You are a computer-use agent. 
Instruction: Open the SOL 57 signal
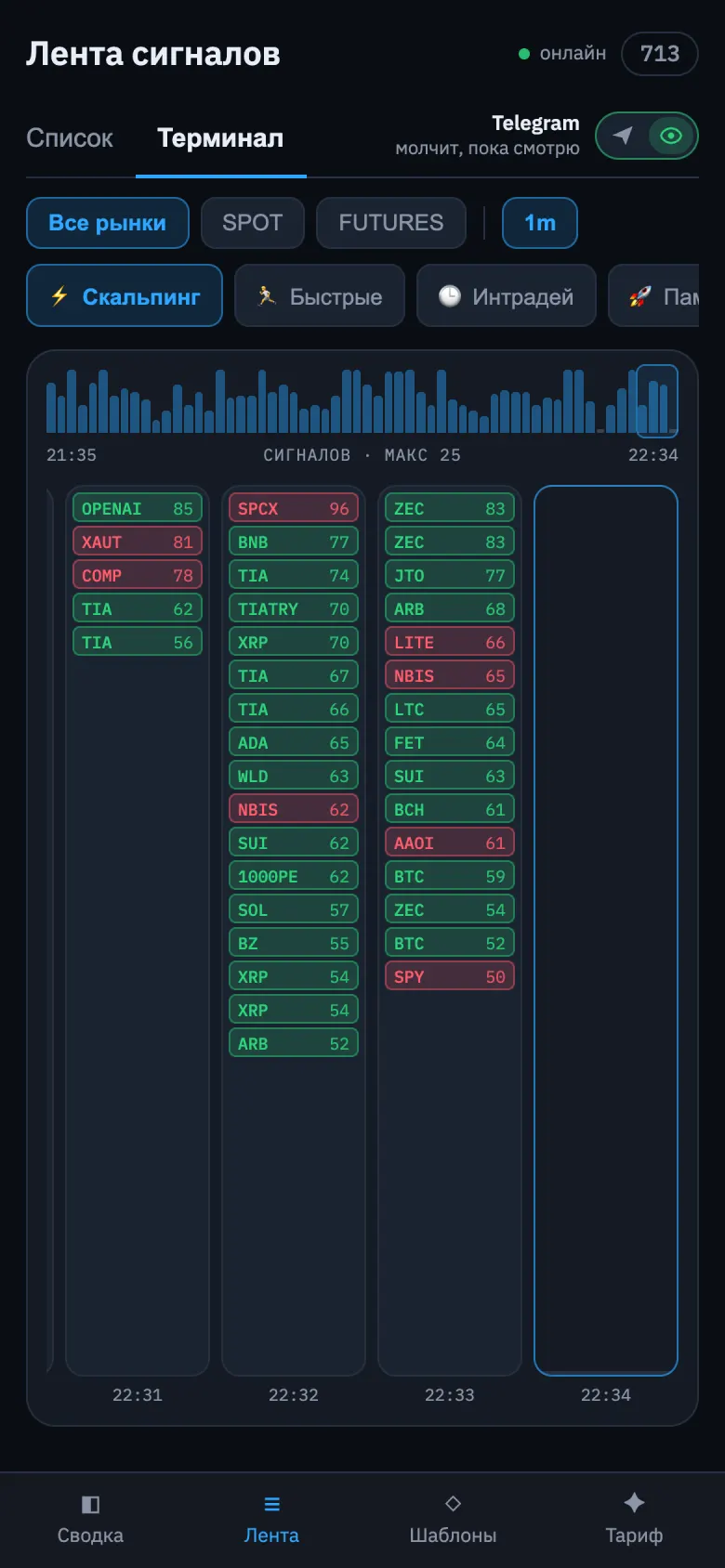point(294,909)
